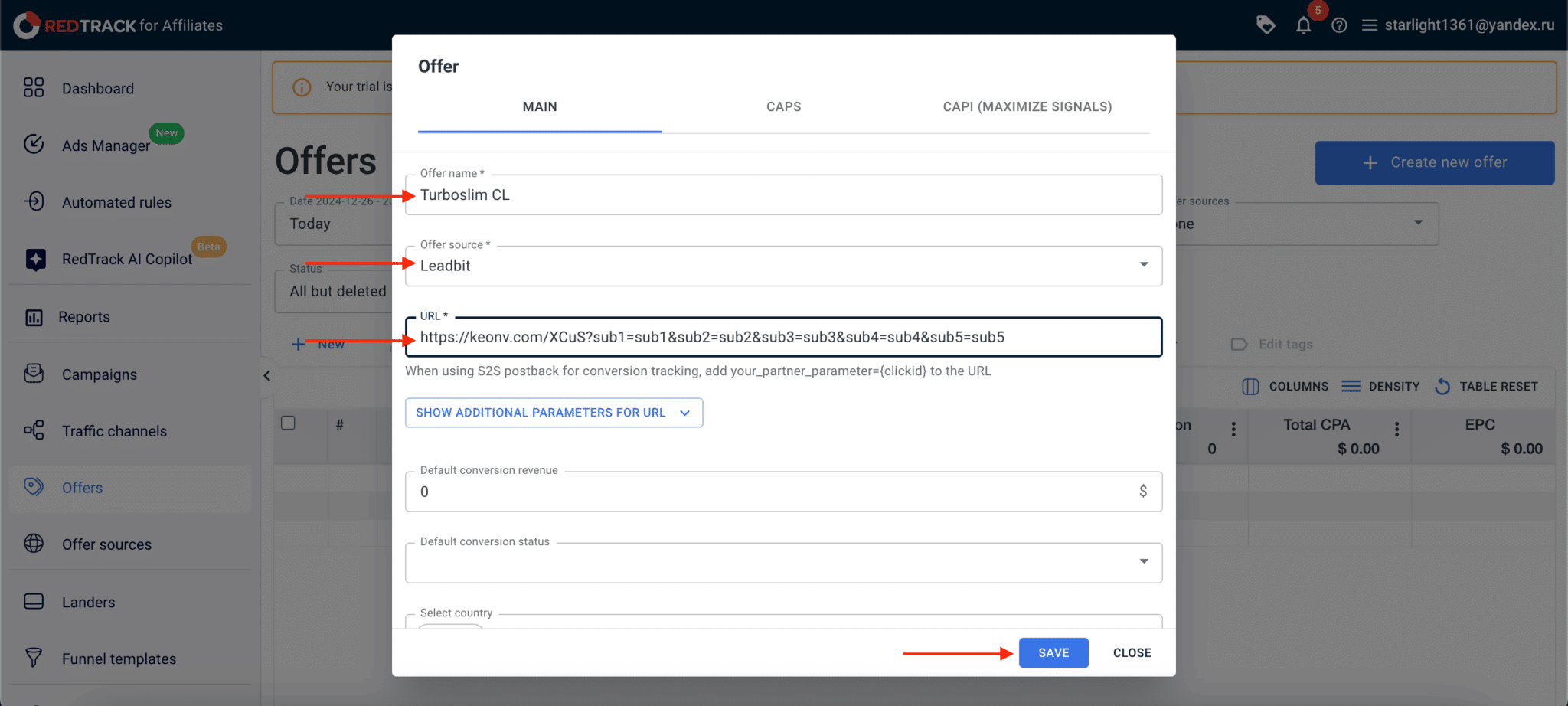Screen dimensions: 1568x706
Task: Open column options dots left of Total CPA
Action: (x=1233, y=429)
